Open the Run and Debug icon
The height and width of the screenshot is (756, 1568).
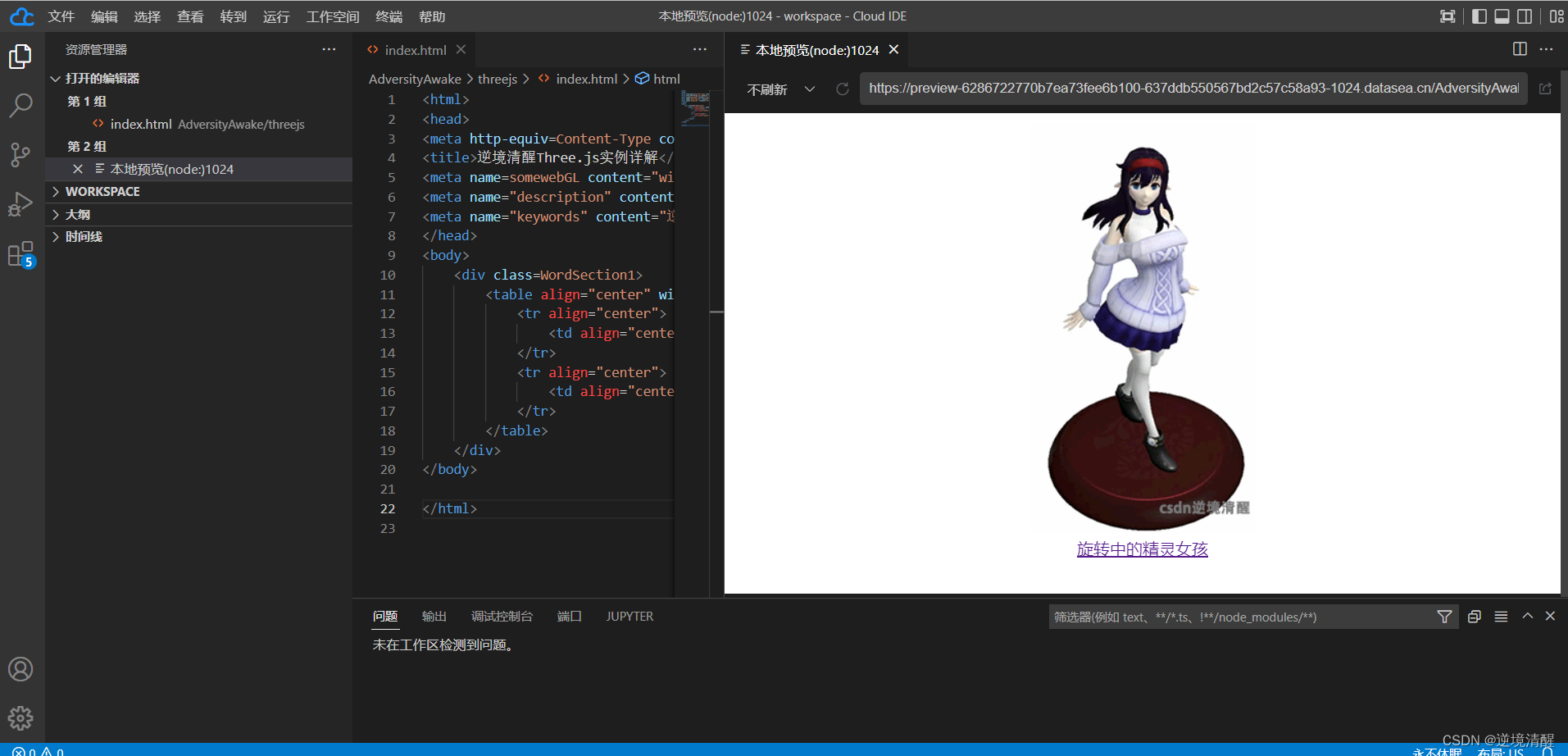[x=20, y=204]
